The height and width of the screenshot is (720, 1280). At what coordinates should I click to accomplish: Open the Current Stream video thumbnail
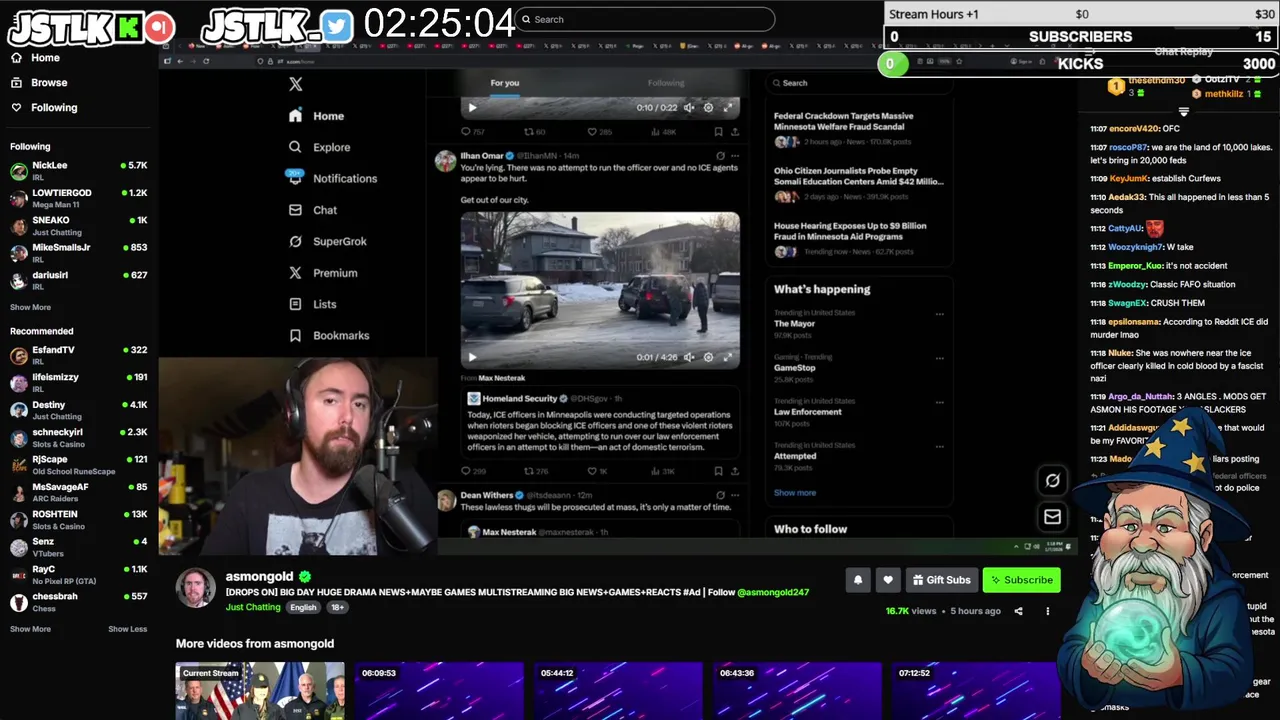pyautogui.click(x=260, y=690)
